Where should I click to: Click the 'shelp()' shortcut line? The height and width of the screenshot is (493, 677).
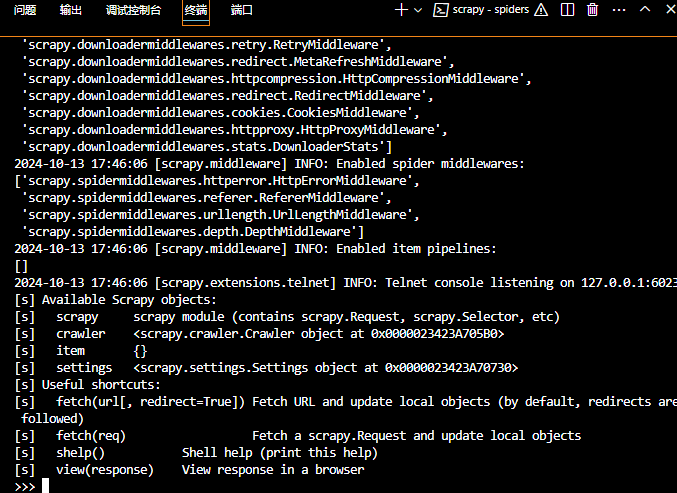[196, 453]
